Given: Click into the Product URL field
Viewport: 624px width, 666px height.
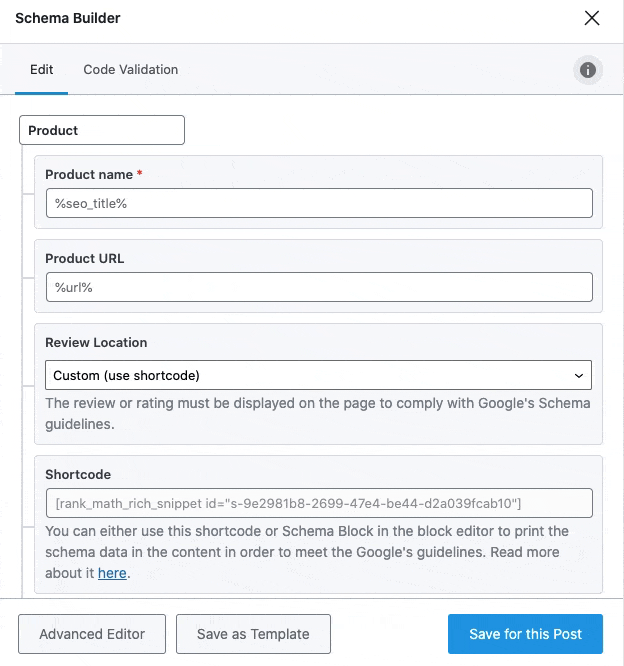Looking at the screenshot, I should pyautogui.click(x=319, y=287).
